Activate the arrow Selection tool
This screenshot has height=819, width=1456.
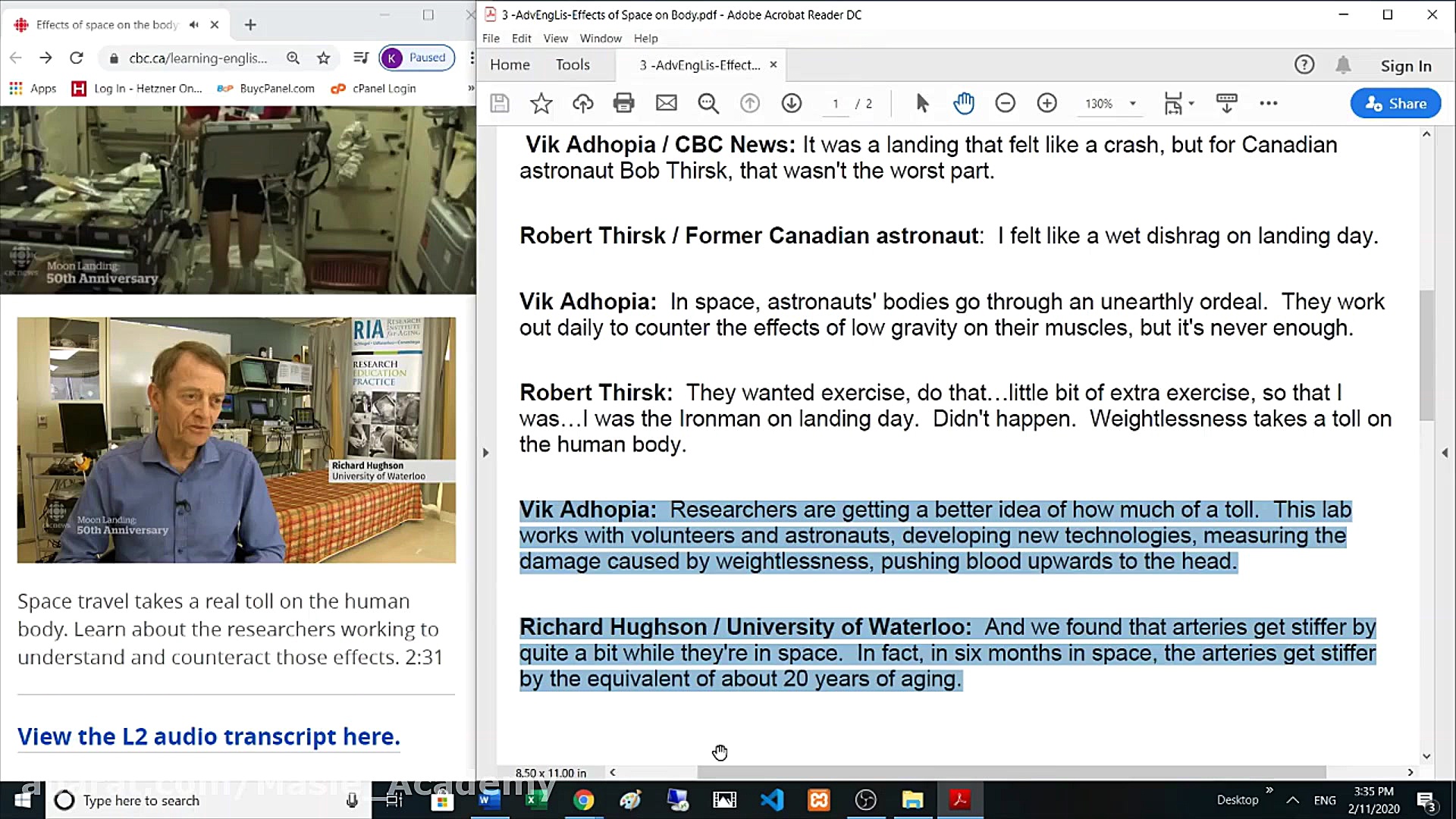(922, 103)
